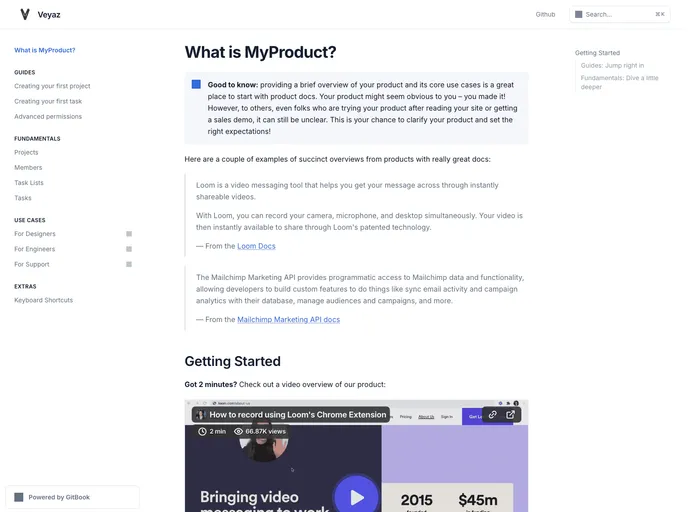Click the What is MyProduct? main heading
688x512 pixels.
coord(260,52)
